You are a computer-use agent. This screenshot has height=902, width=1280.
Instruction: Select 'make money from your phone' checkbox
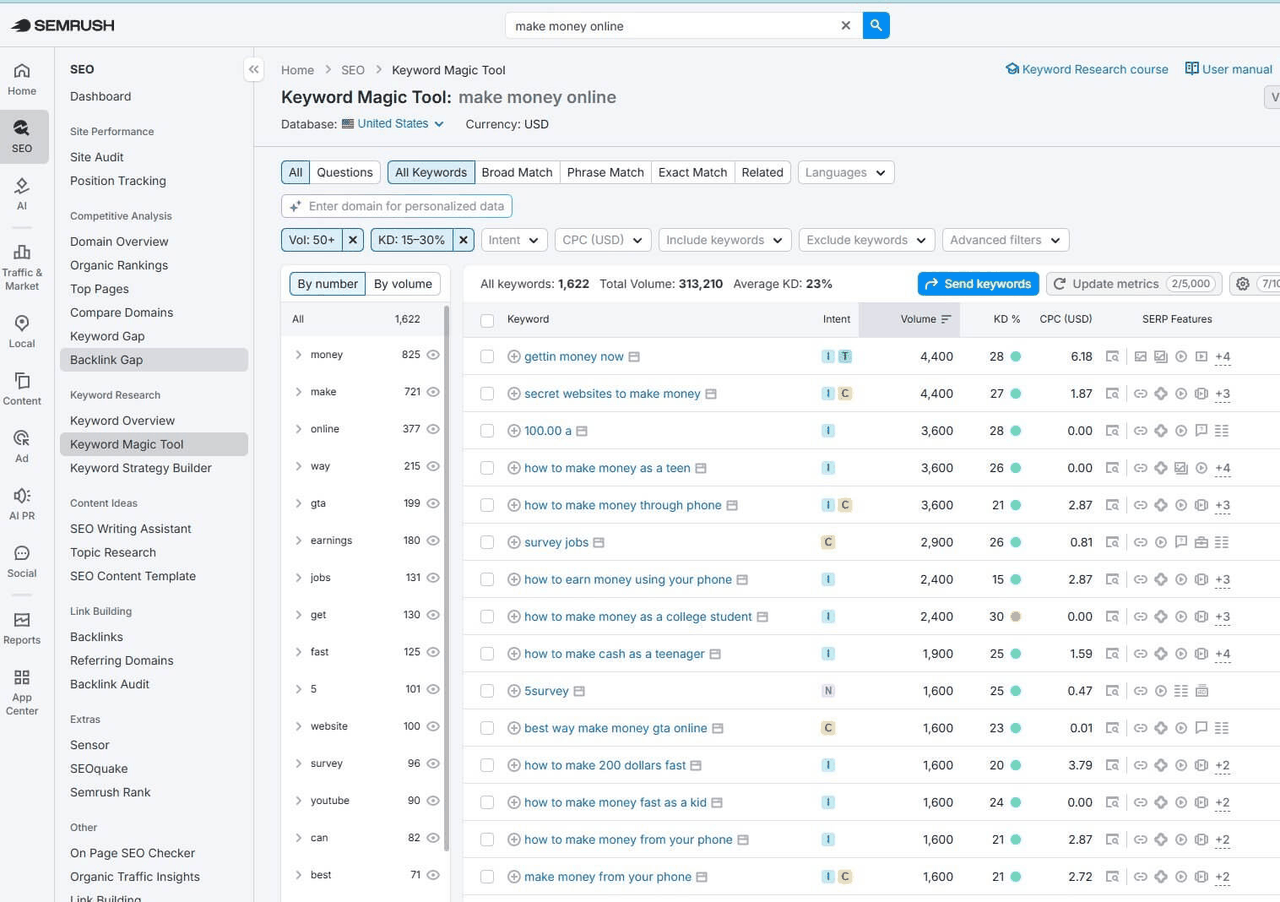pos(487,877)
